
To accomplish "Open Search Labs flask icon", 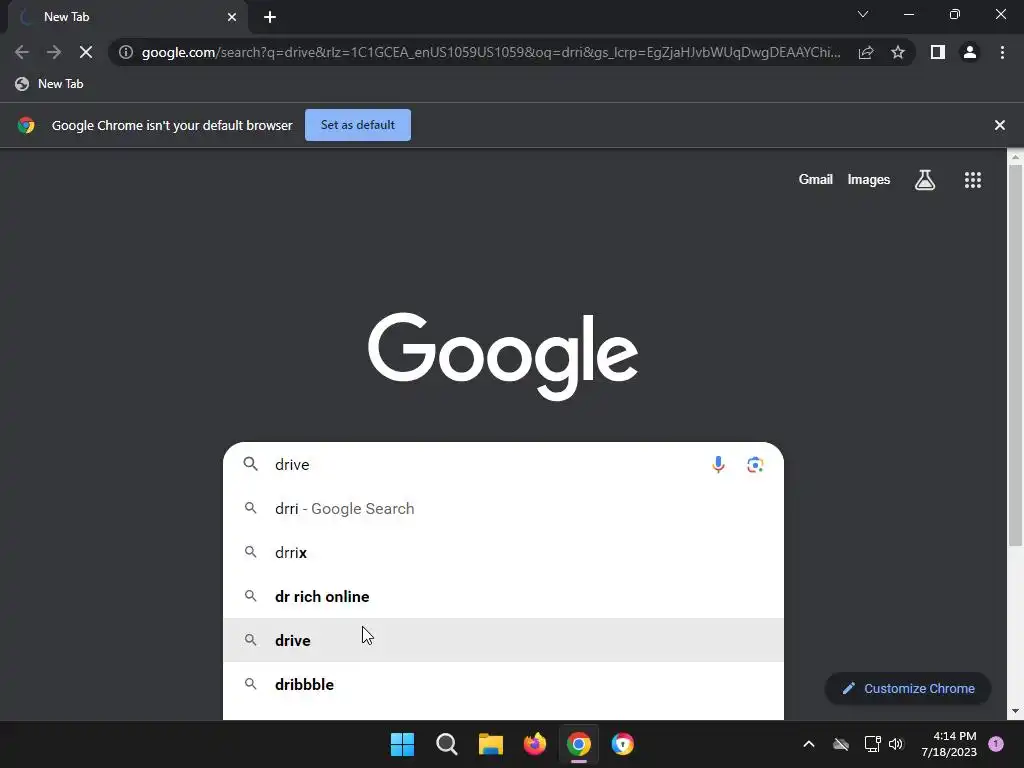I will coord(925,180).
